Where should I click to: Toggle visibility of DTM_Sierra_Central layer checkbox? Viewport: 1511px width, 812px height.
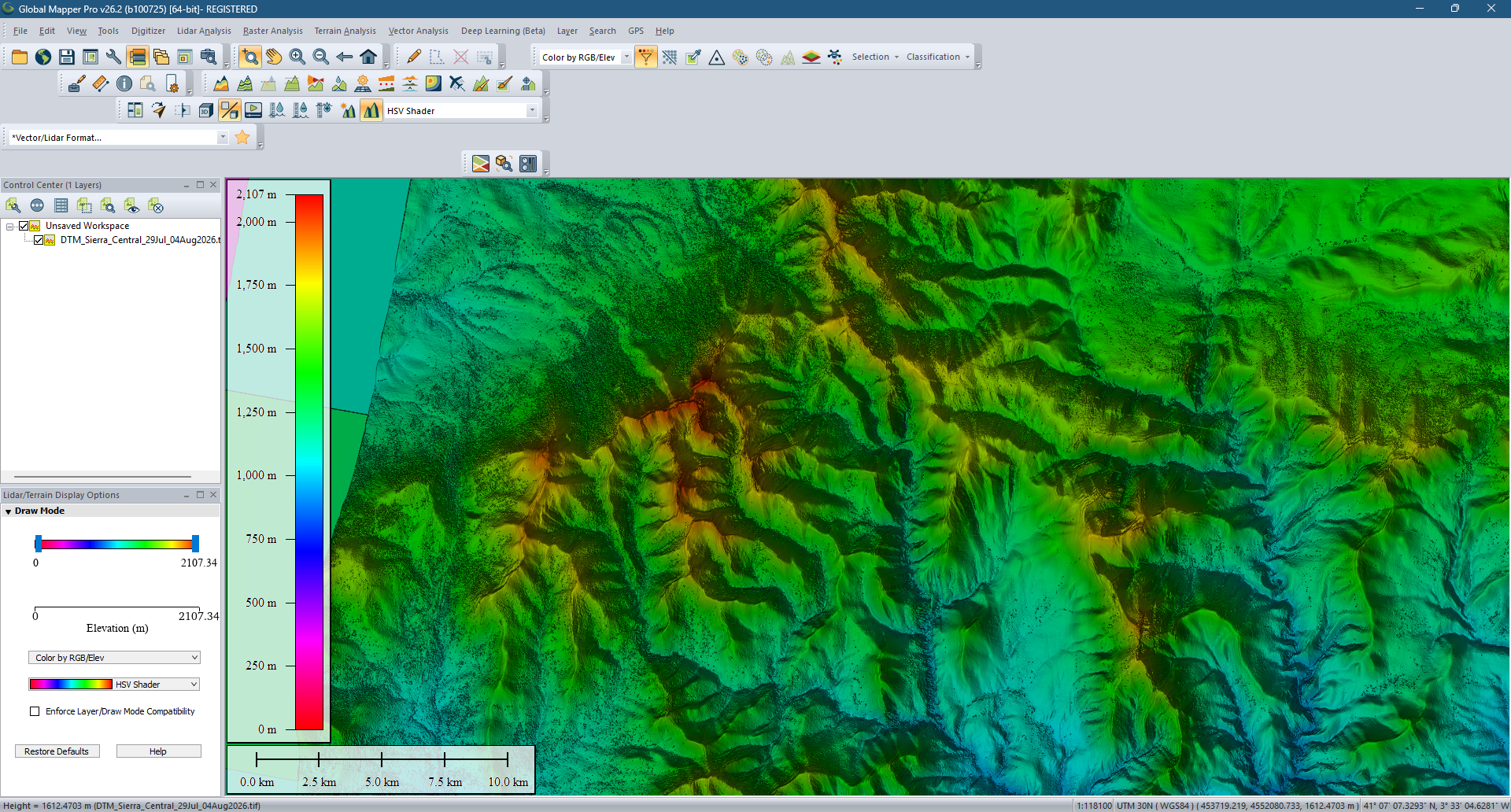click(39, 240)
